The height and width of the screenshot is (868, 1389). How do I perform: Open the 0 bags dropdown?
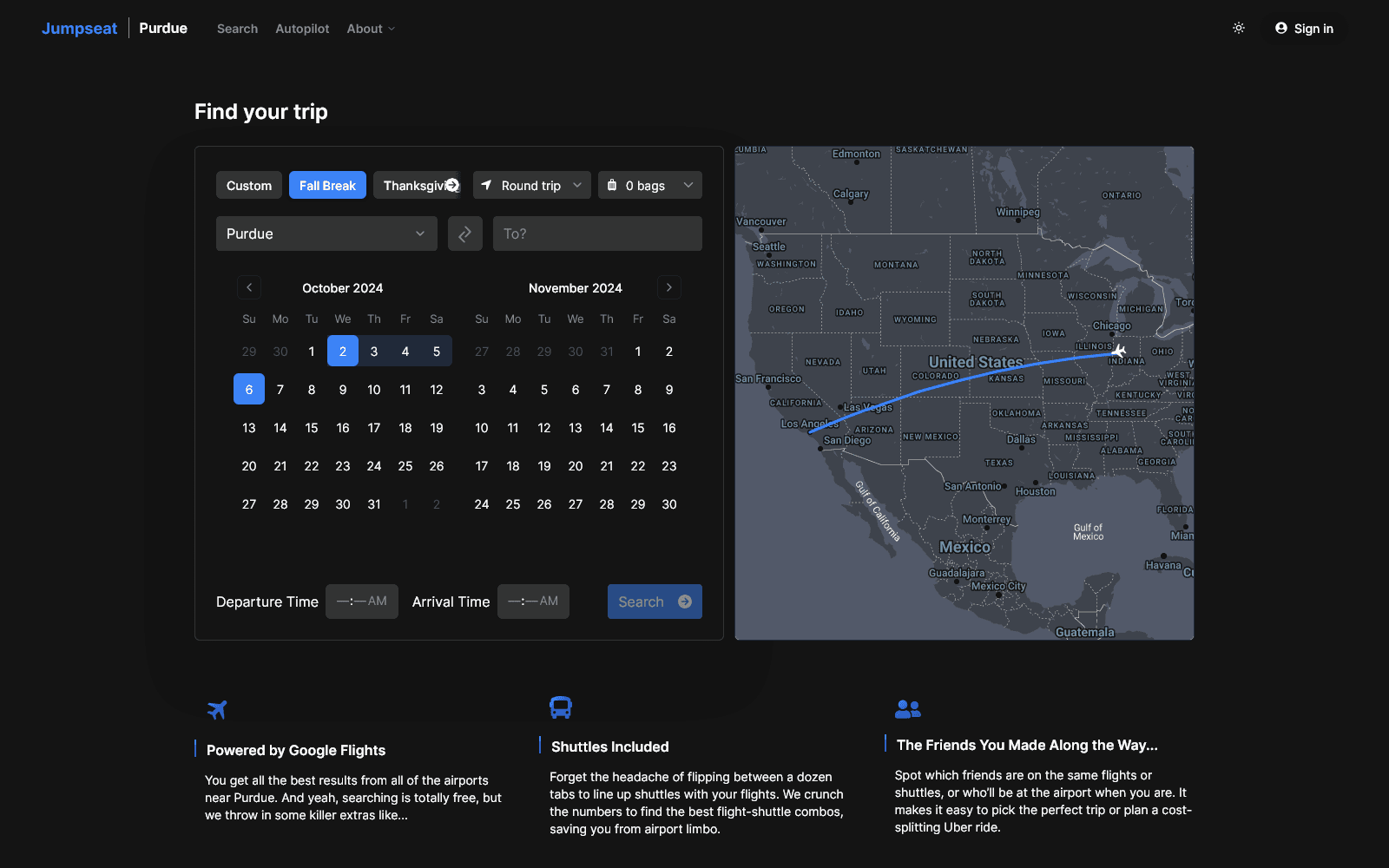pos(650,185)
